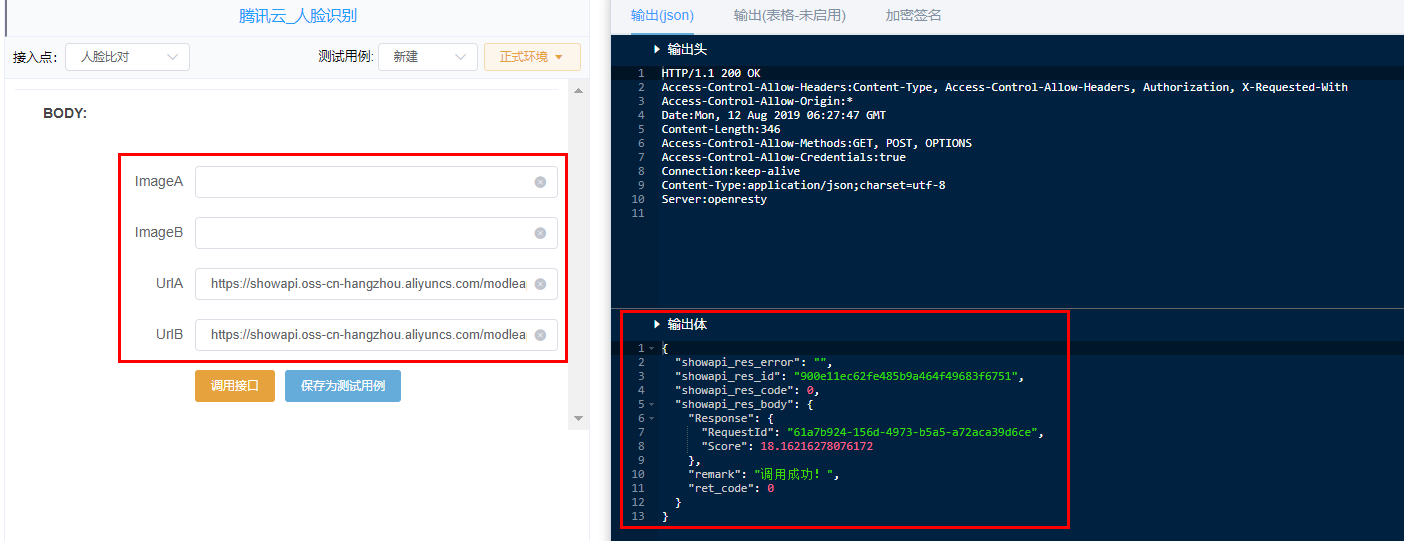Screen dimensions: 1404x541
Task: Click the Score value 18.16216278076172
Action: 816,447
